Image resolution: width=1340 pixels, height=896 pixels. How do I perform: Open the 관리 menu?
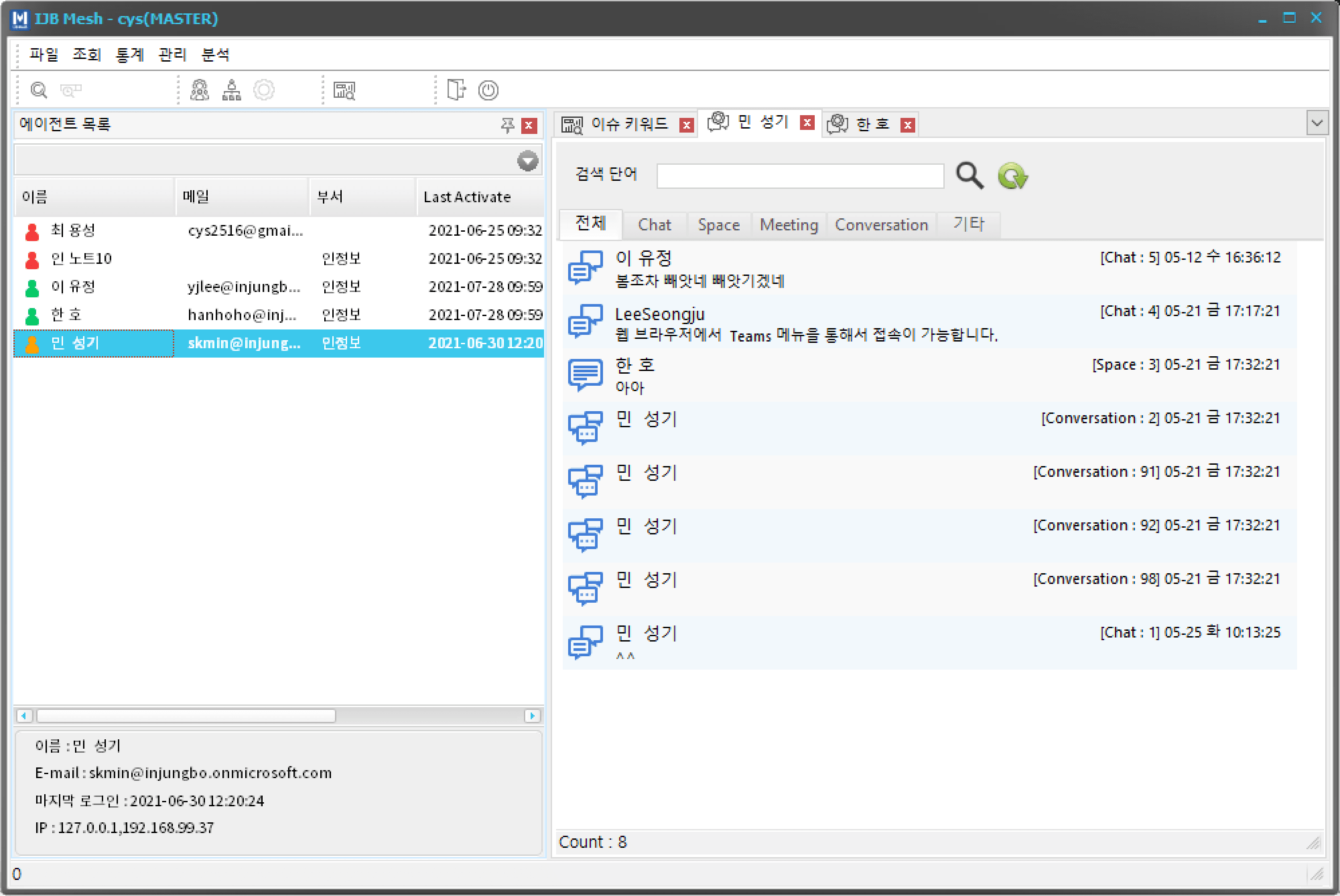(x=173, y=55)
